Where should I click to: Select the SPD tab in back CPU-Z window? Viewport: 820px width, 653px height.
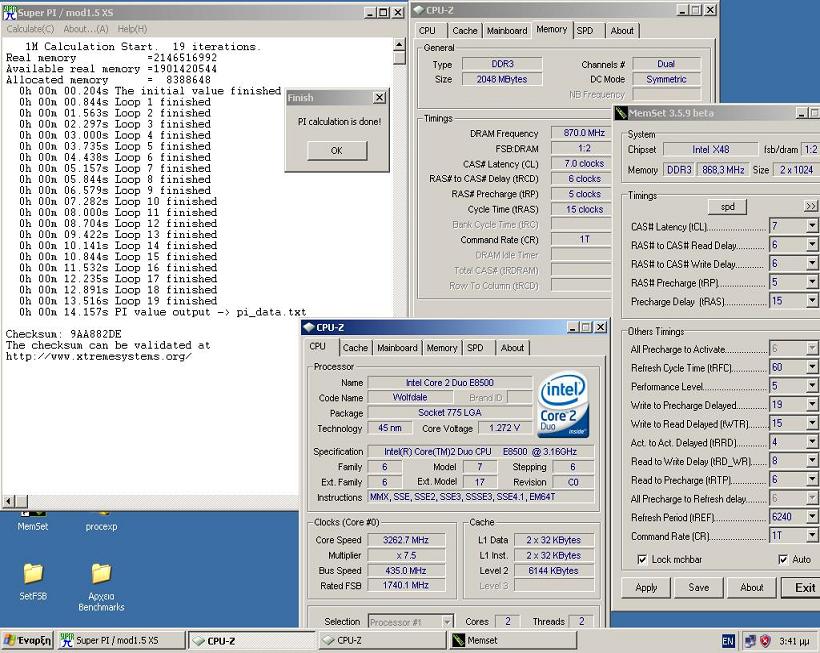point(585,31)
